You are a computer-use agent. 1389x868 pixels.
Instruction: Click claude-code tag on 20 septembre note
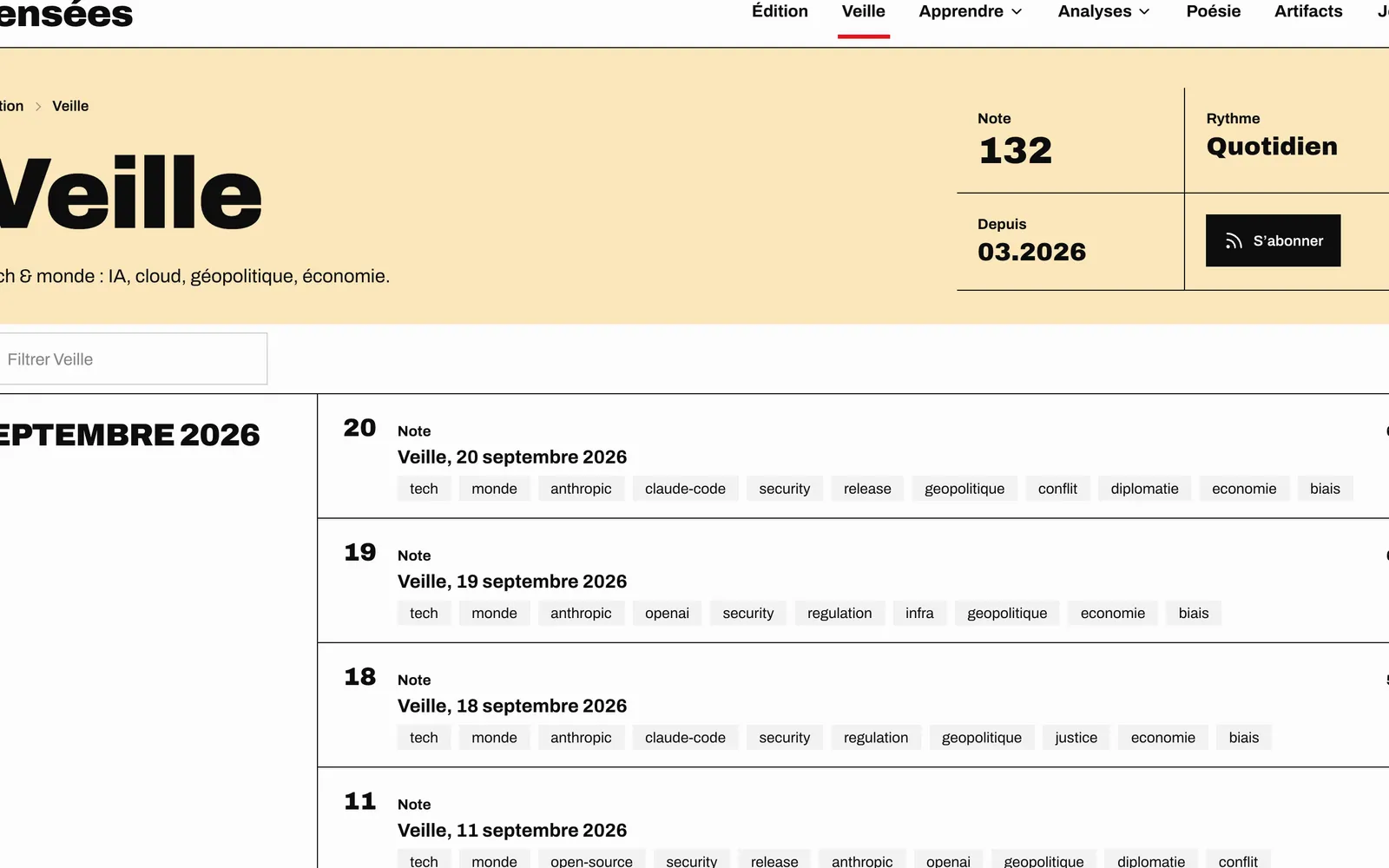(x=685, y=489)
